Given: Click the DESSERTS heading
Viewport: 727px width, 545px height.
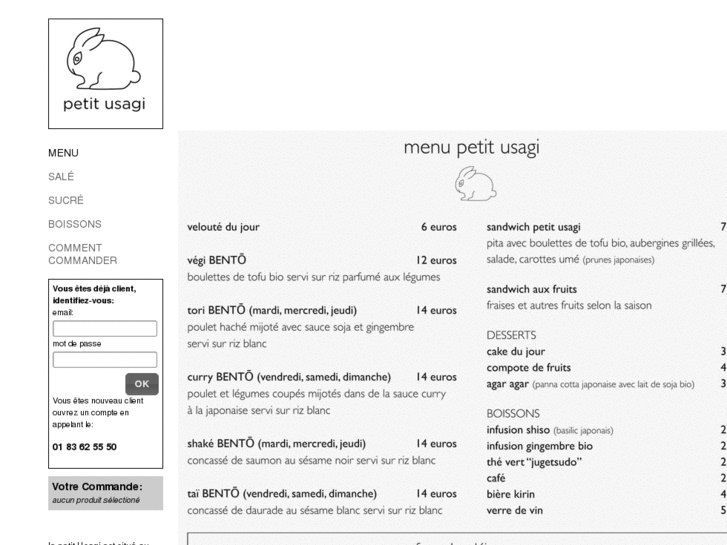Looking at the screenshot, I should tap(511, 335).
